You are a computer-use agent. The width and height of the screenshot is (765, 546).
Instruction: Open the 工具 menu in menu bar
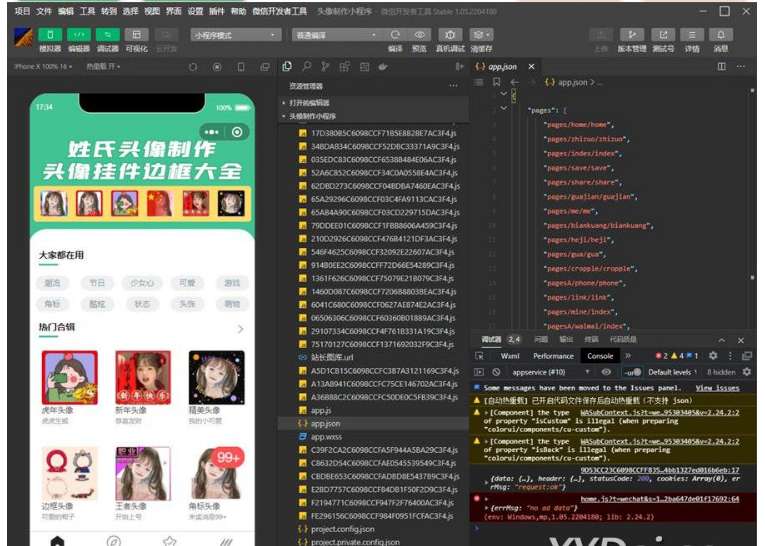pos(87,11)
